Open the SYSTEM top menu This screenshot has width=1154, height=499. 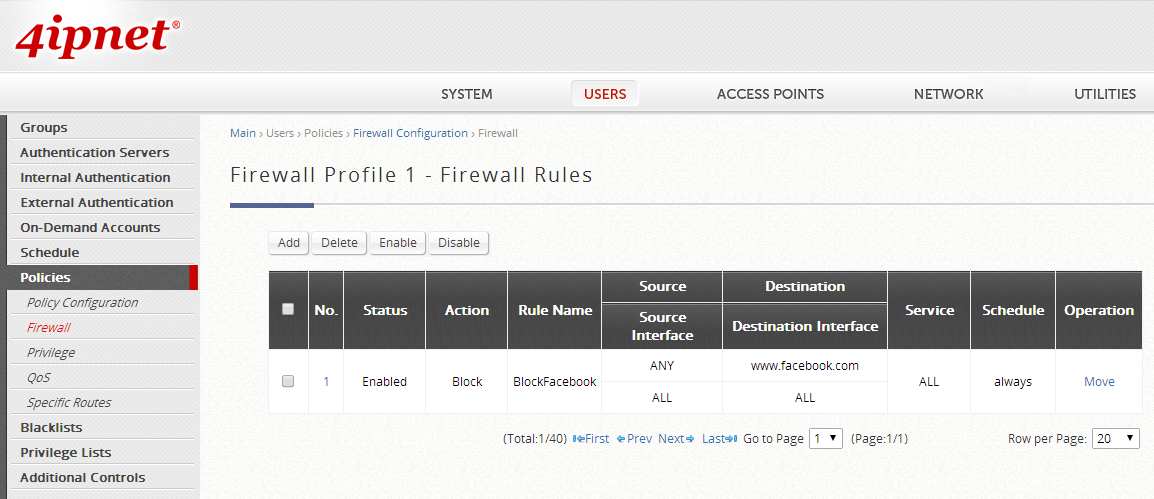pyautogui.click(x=467, y=94)
